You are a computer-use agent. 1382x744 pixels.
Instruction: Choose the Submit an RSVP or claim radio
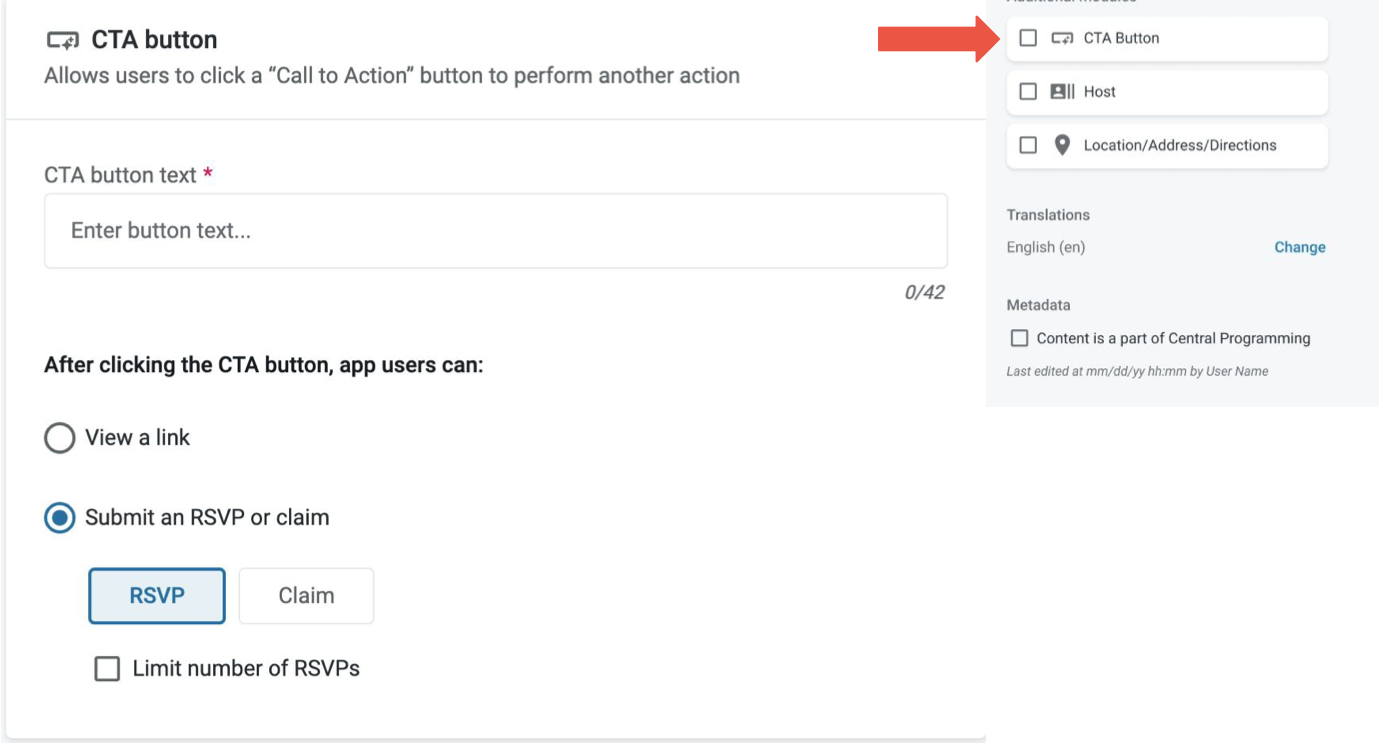click(x=60, y=518)
